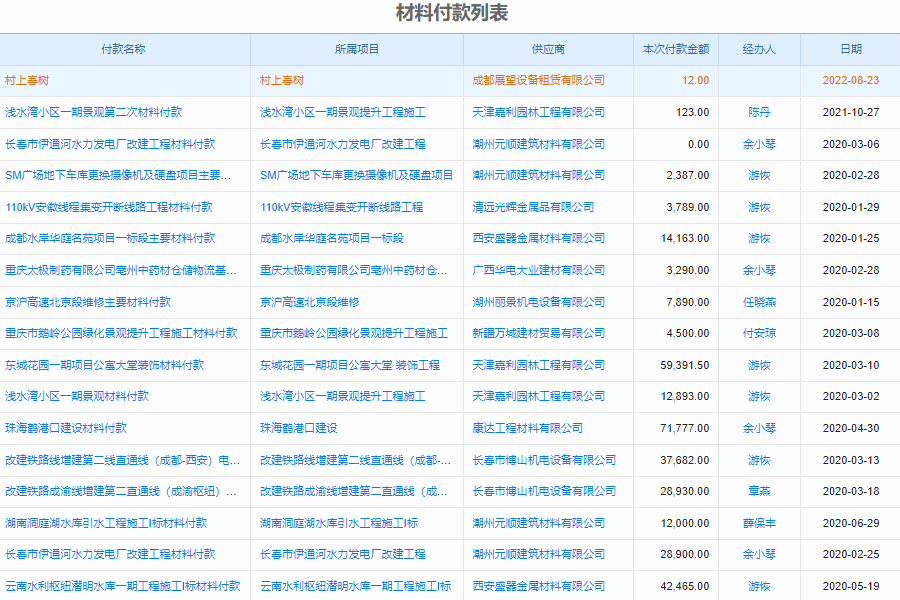
Task: Select the date 2020-04-30
Action: coord(851,428)
